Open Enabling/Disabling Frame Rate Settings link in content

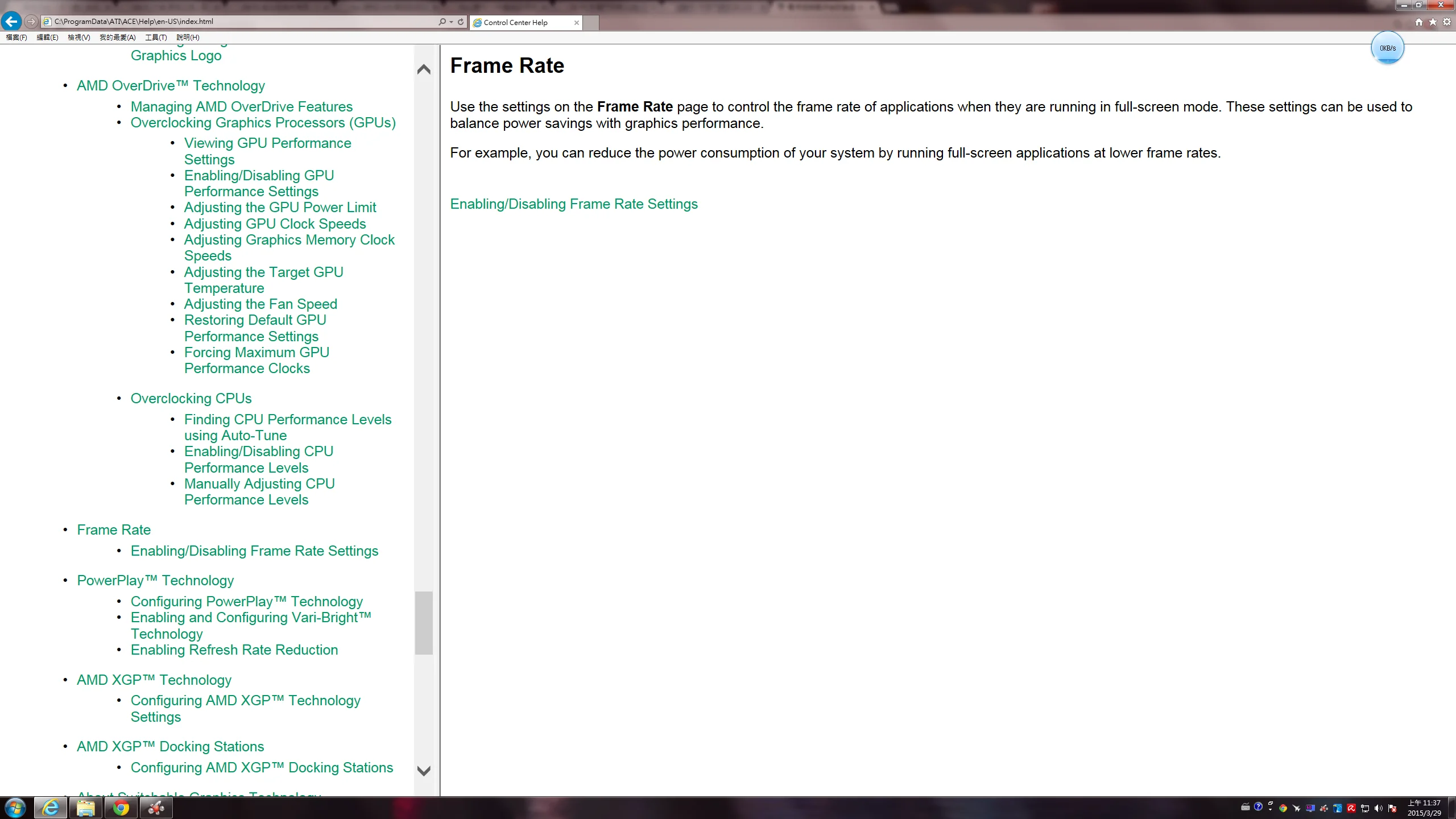pos(574,204)
